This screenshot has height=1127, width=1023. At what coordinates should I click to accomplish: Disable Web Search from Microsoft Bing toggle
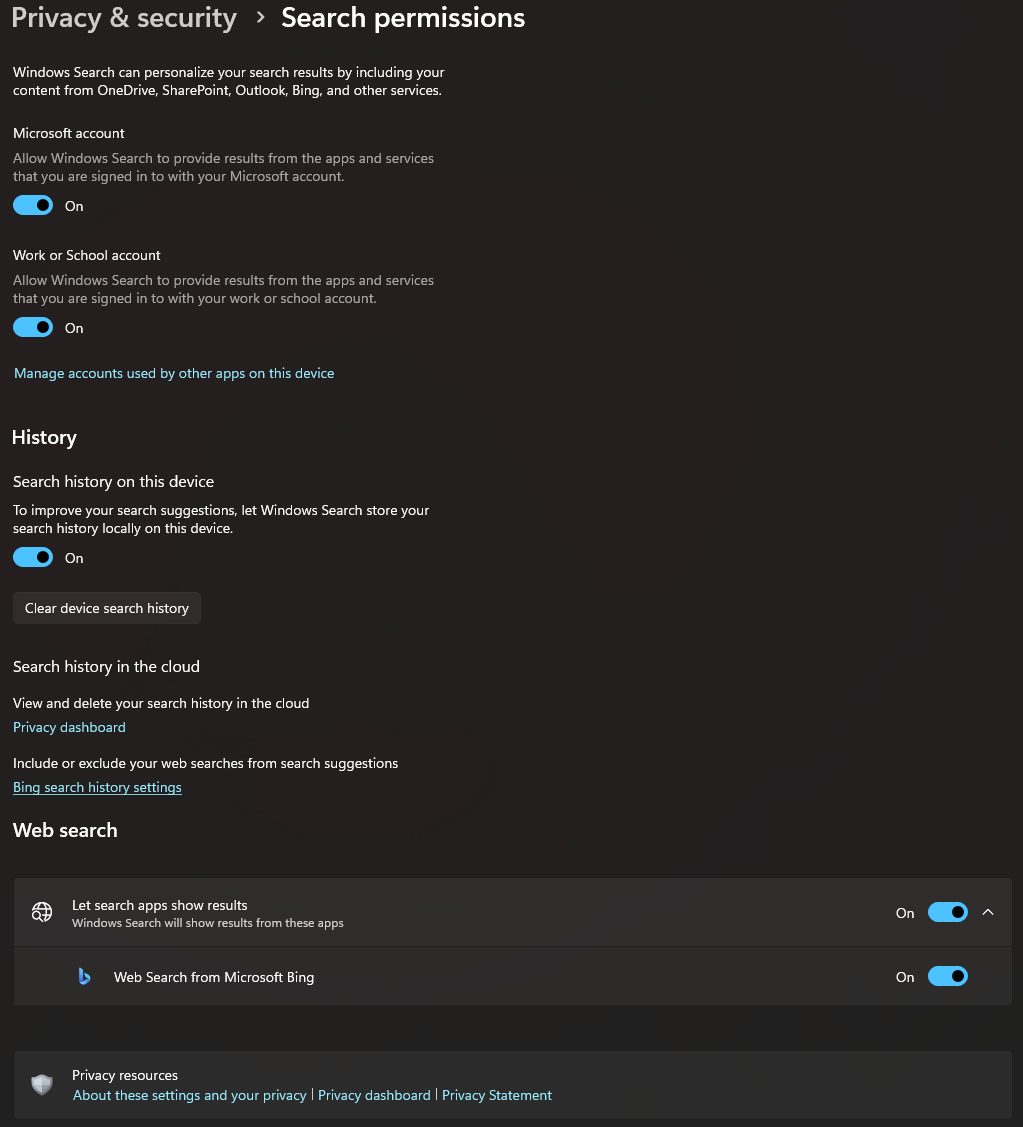947,977
